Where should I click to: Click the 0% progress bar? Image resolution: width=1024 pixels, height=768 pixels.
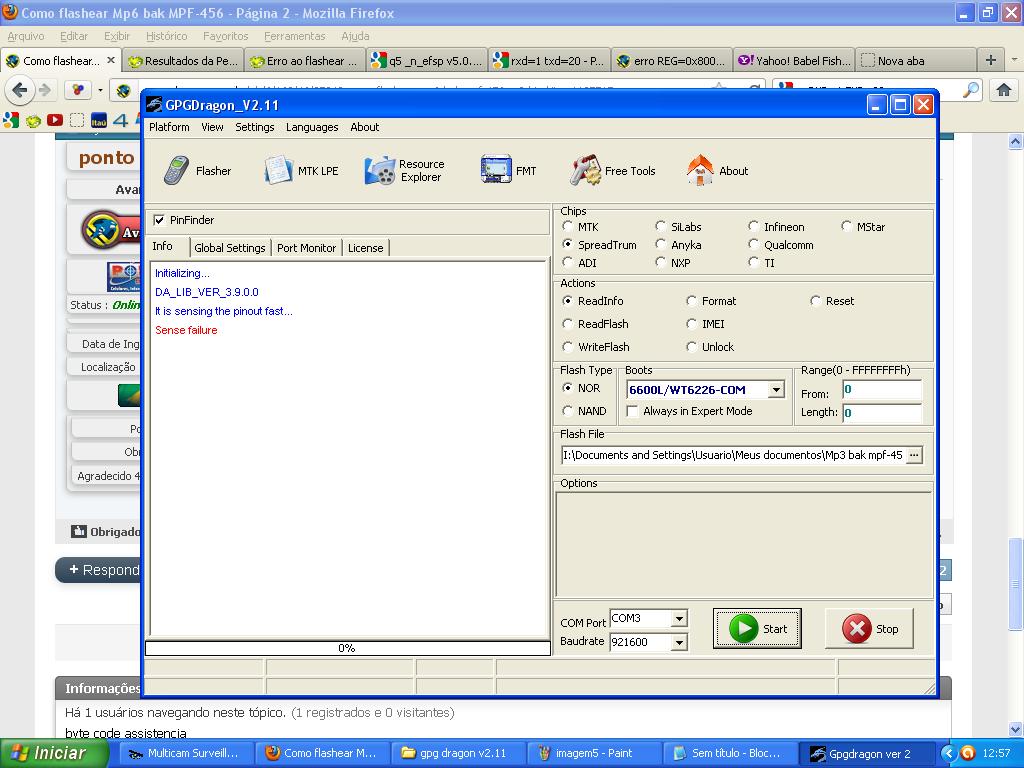pyautogui.click(x=347, y=648)
